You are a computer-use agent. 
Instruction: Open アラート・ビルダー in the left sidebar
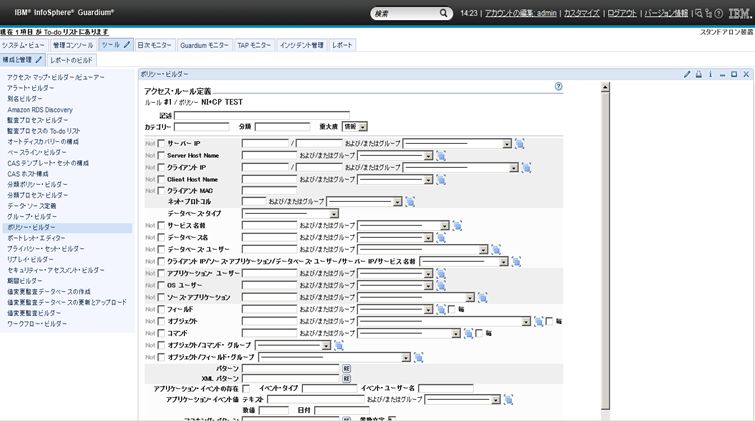[x=31, y=88]
